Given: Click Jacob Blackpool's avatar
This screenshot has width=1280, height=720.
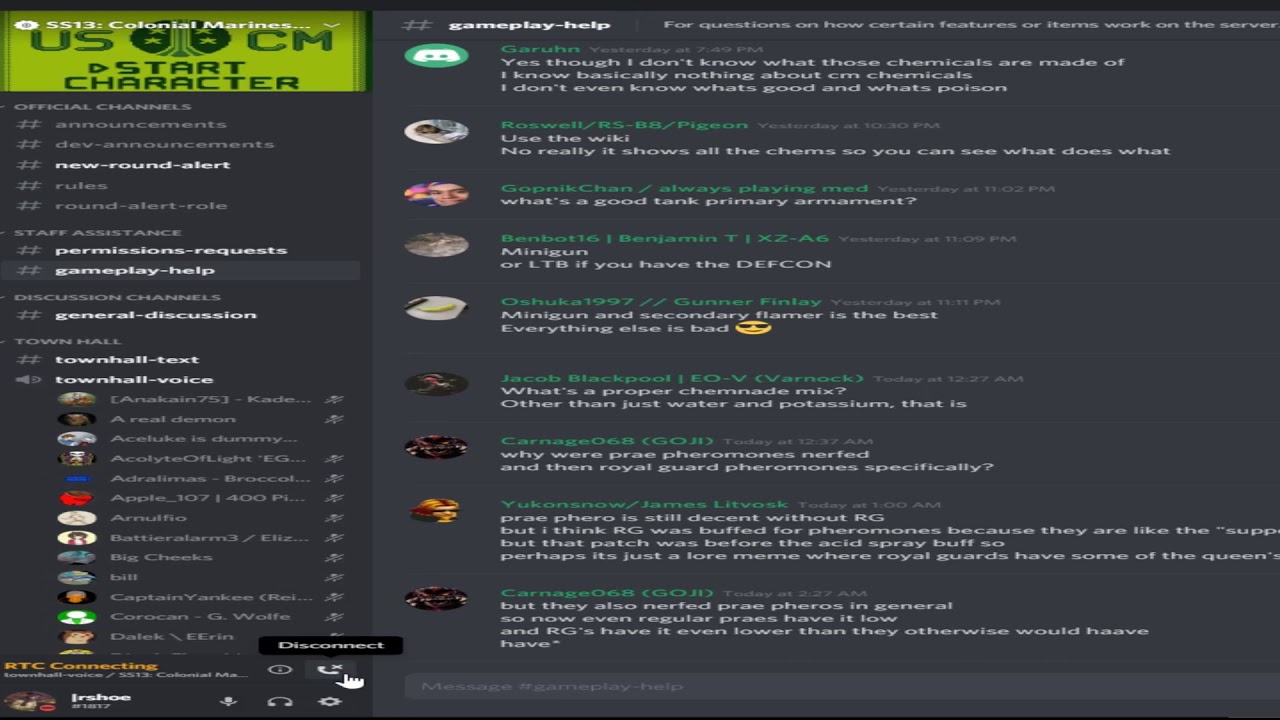Looking at the screenshot, I should click(436, 384).
